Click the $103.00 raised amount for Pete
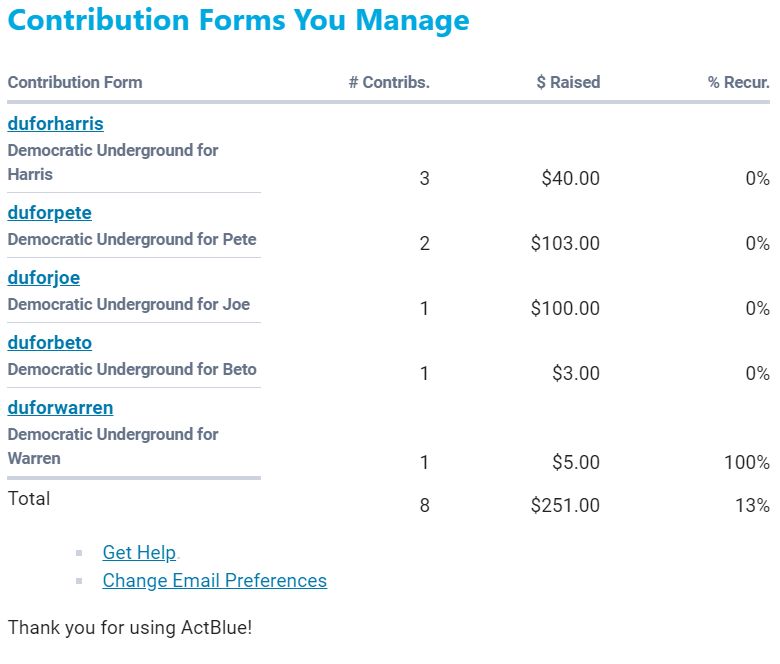Image resolution: width=780 pixels, height=664 pixels. pyautogui.click(x=565, y=244)
